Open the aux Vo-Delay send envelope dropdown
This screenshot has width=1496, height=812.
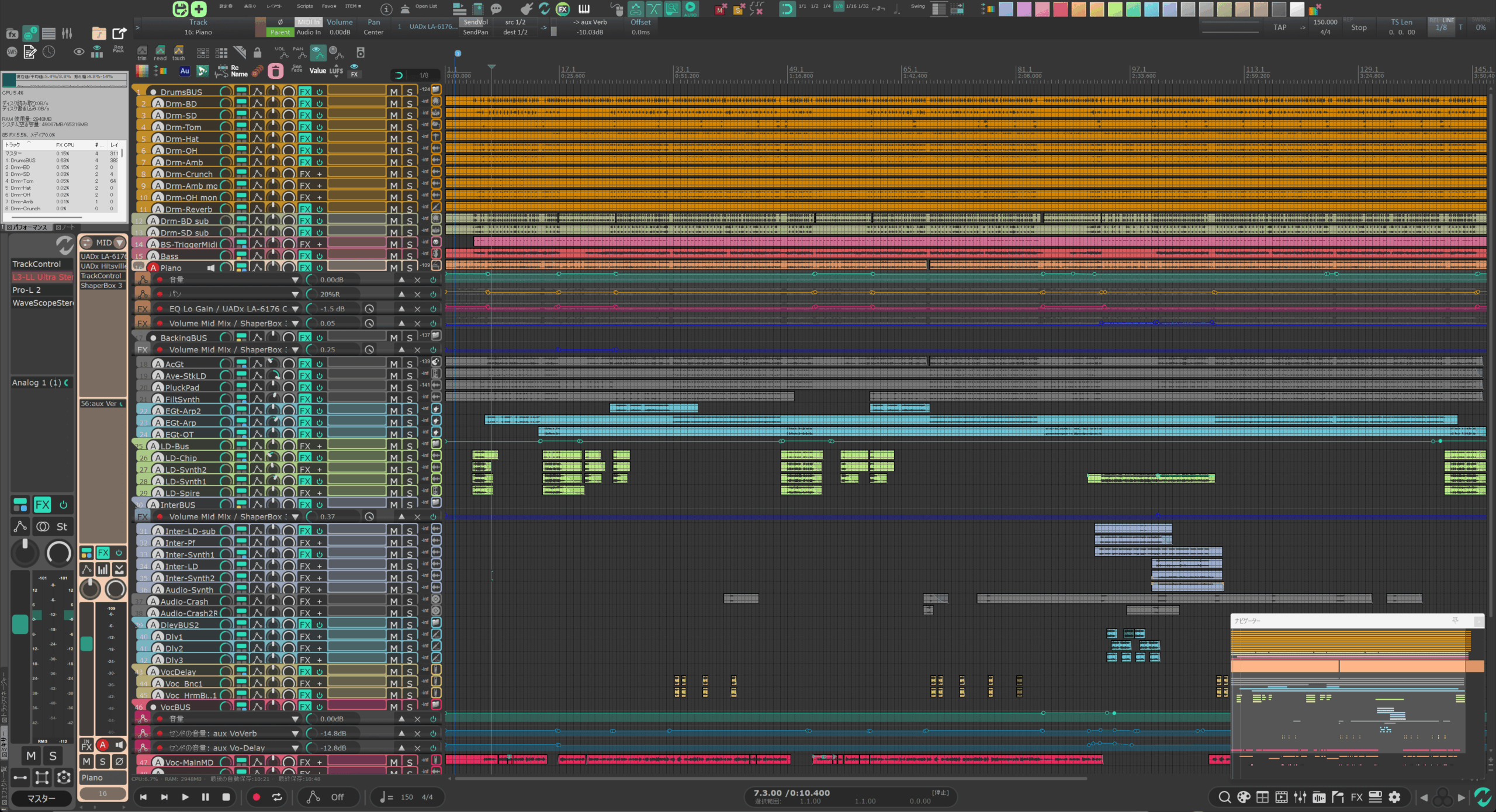[x=295, y=748]
